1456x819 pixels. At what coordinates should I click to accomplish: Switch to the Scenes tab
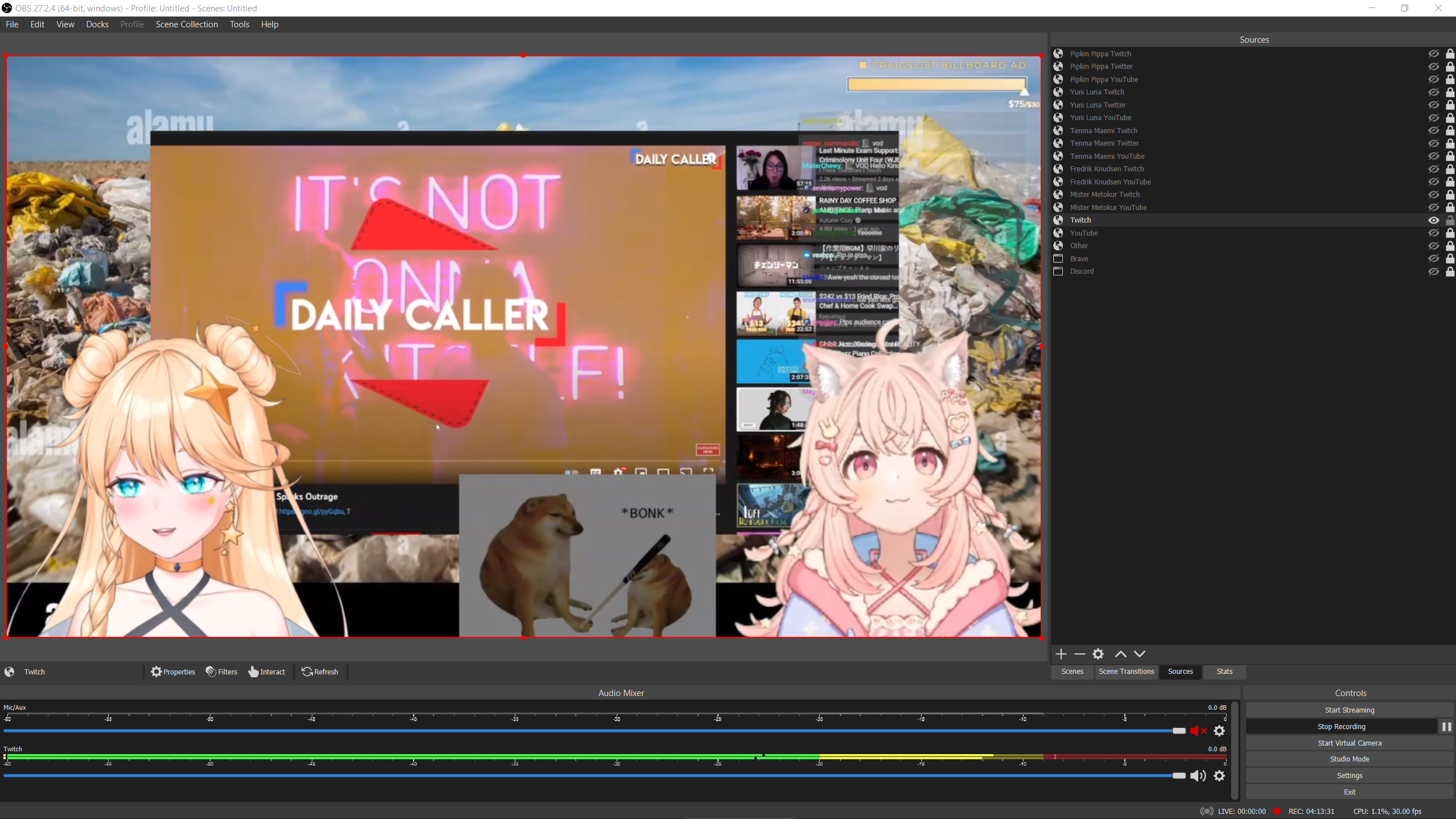click(x=1072, y=672)
